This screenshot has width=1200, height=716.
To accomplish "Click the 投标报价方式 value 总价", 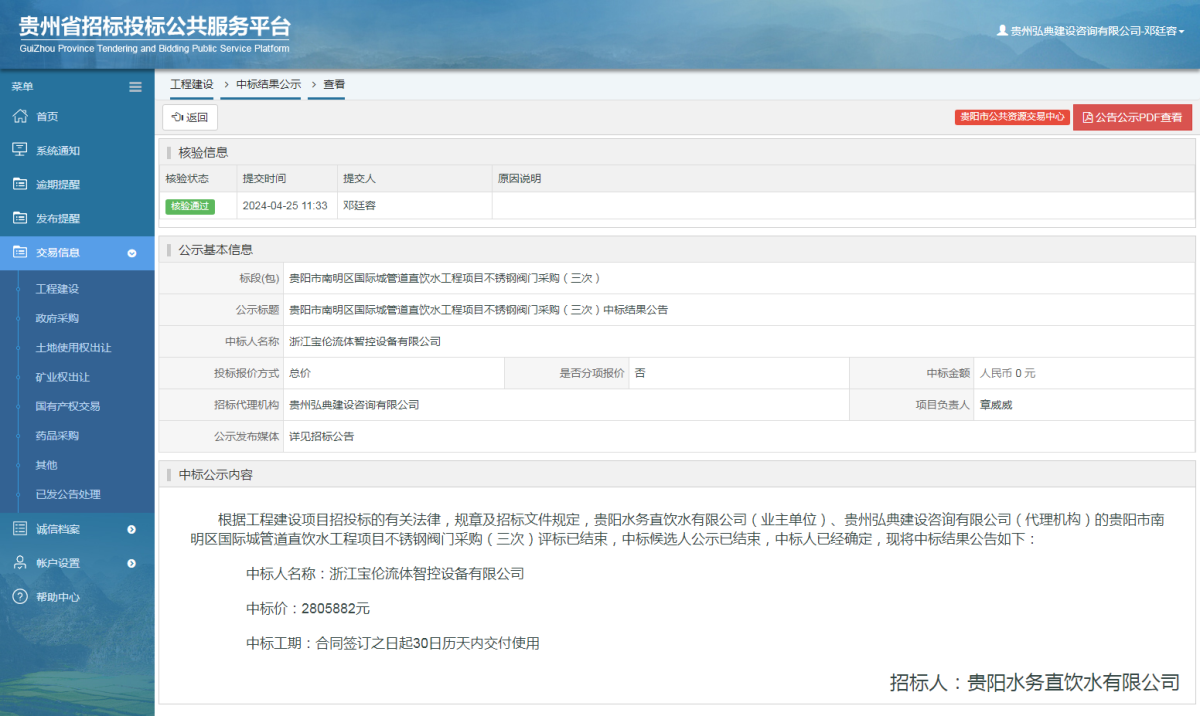I will tap(300, 373).
